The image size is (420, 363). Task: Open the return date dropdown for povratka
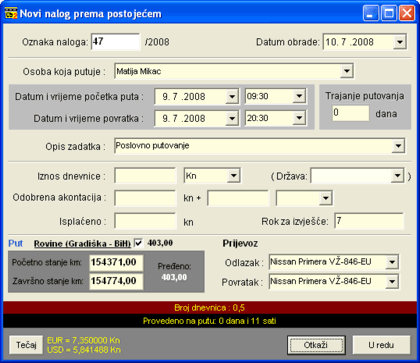[x=231, y=118]
